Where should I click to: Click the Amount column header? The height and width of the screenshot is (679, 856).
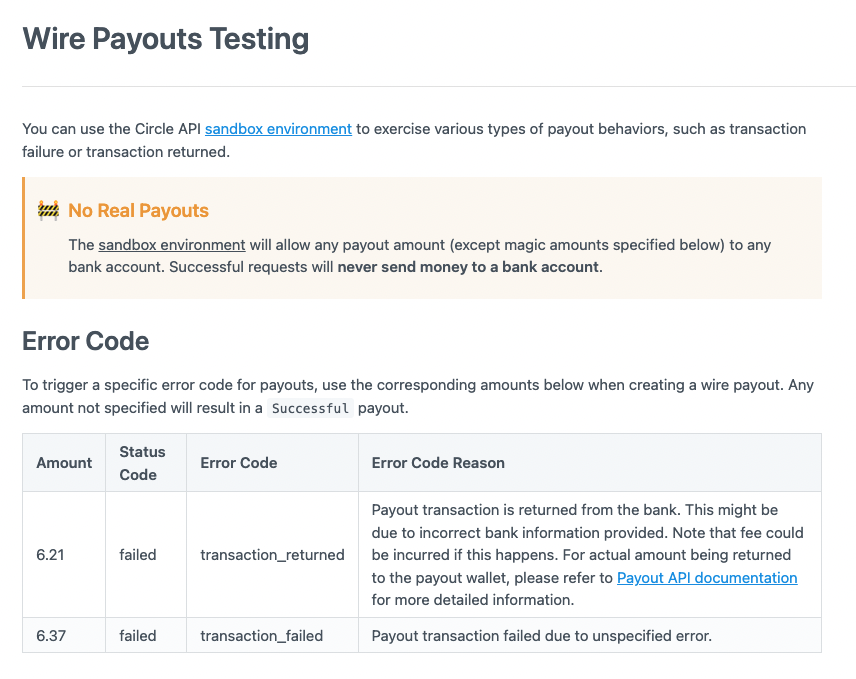(64, 463)
